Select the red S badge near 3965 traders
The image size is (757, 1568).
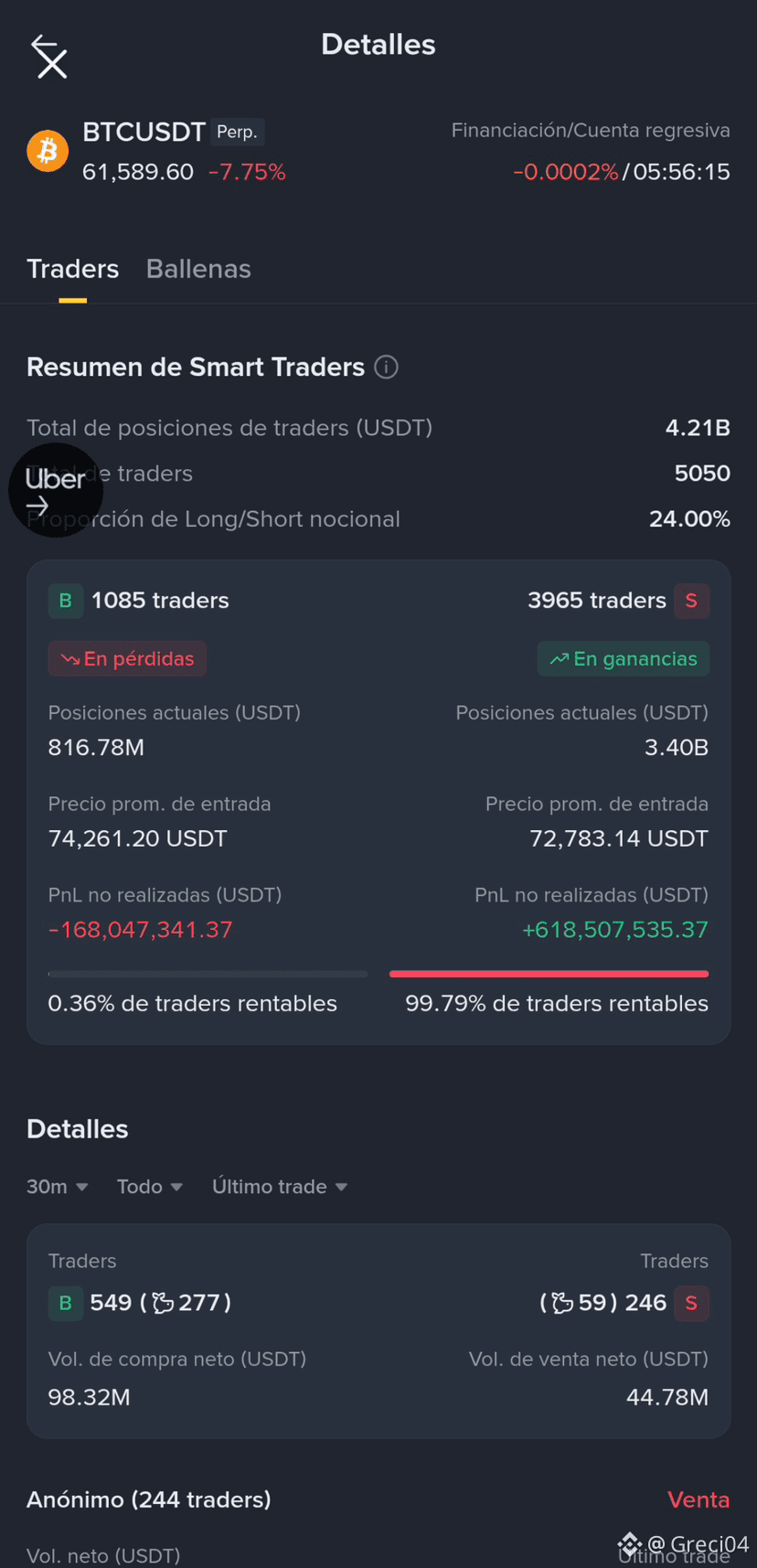click(x=691, y=601)
